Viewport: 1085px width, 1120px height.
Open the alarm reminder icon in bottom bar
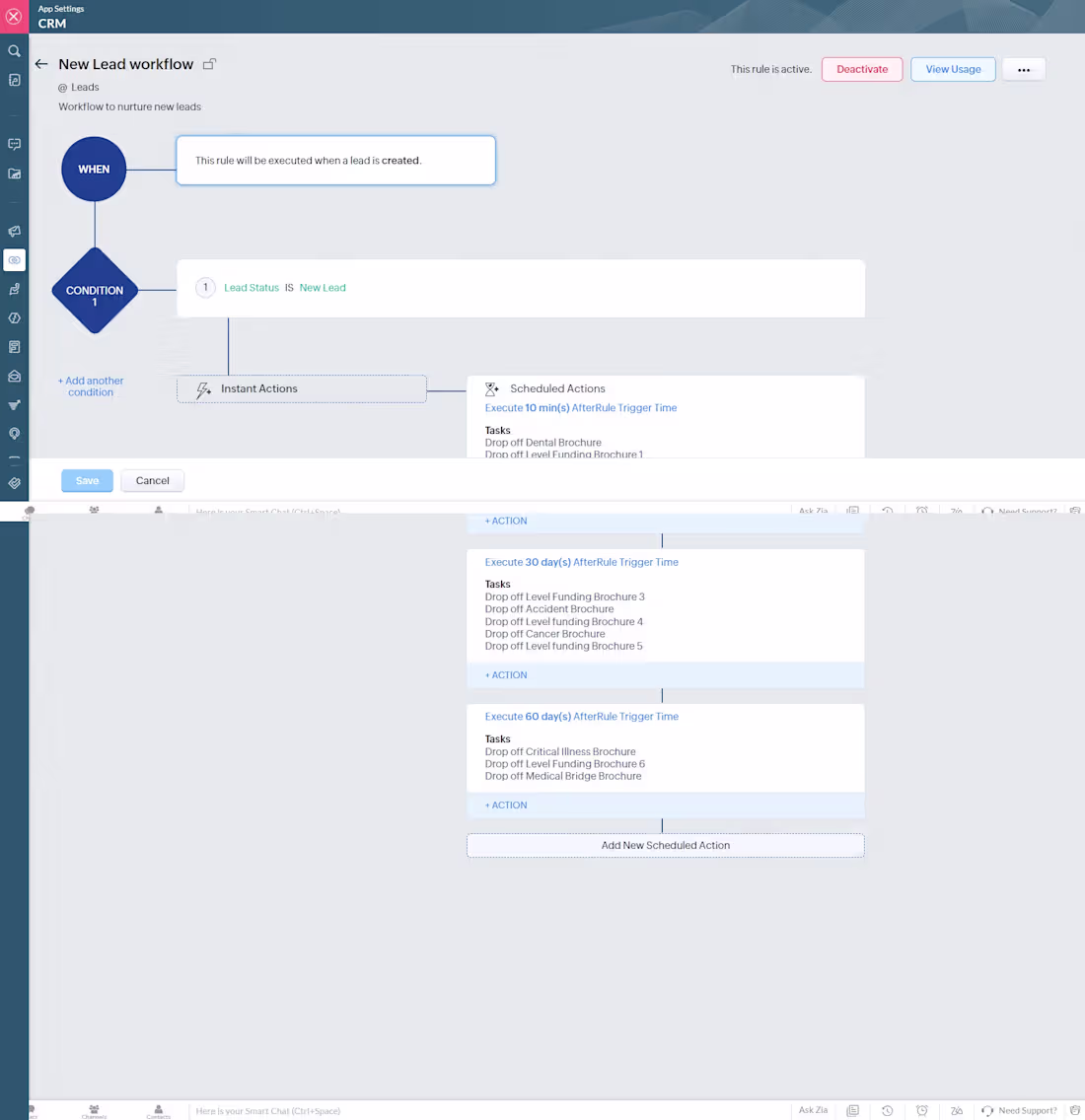922,1111
